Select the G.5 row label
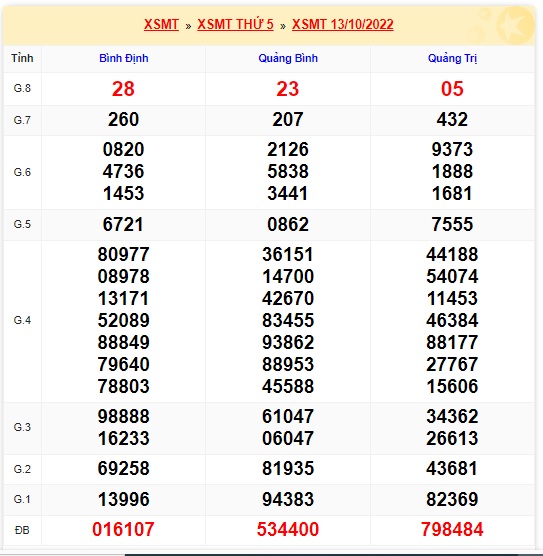This screenshot has height=556, width=543. click(x=22, y=224)
